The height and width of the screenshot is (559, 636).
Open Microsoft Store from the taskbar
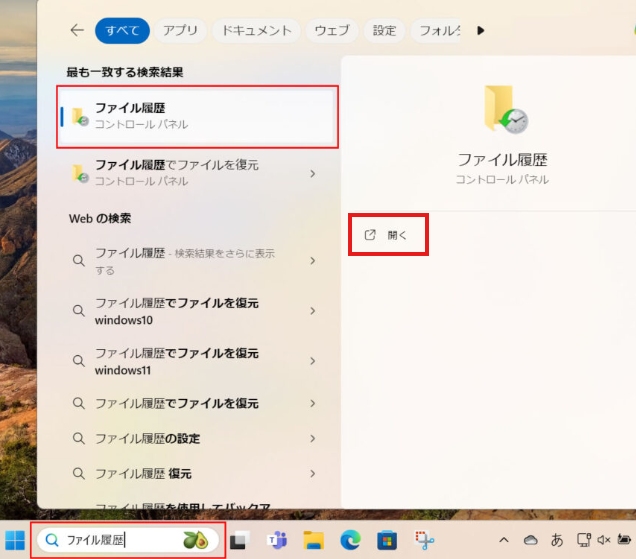[387, 540]
